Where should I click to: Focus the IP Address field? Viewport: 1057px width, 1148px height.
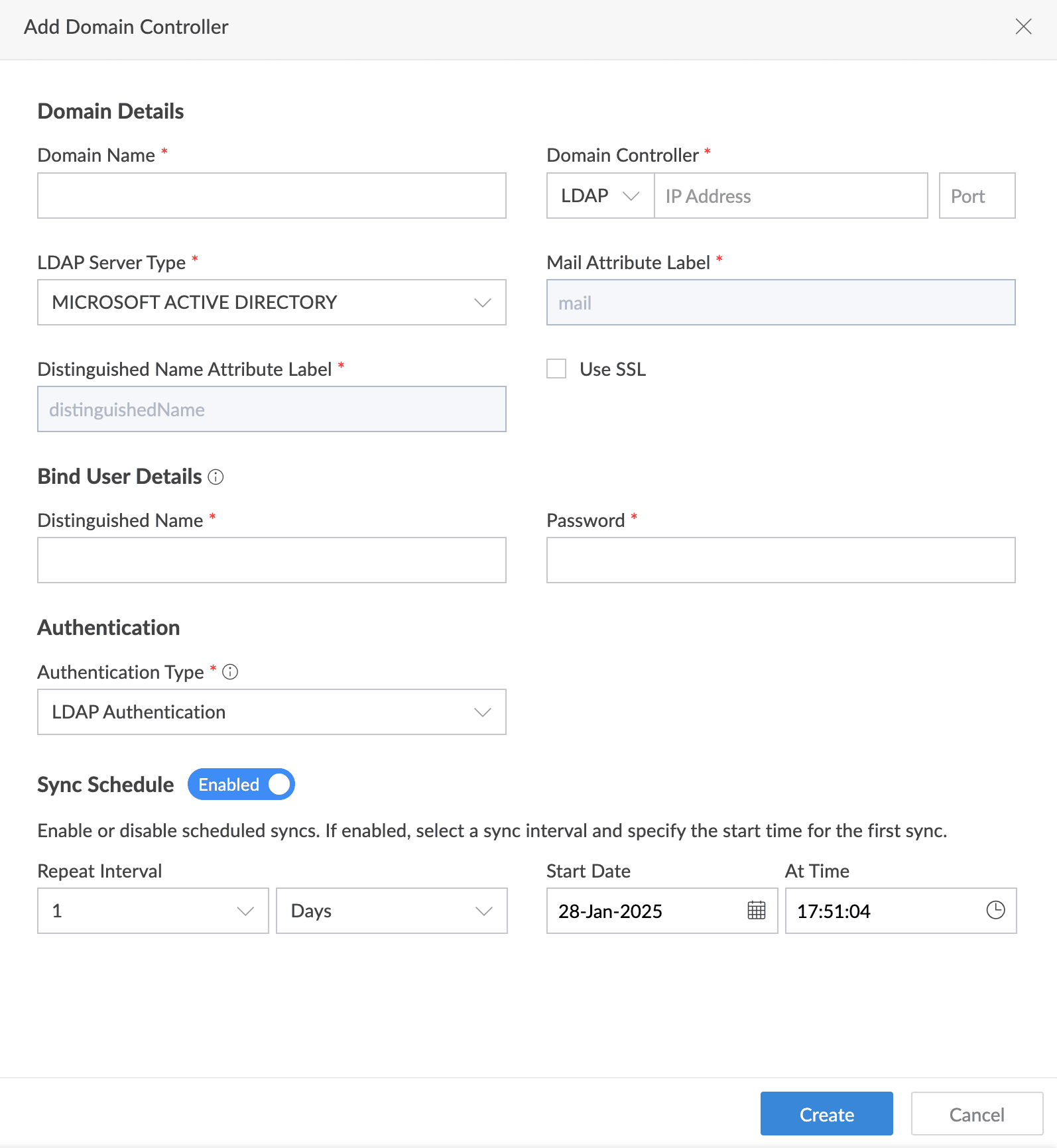pyautogui.click(x=790, y=196)
